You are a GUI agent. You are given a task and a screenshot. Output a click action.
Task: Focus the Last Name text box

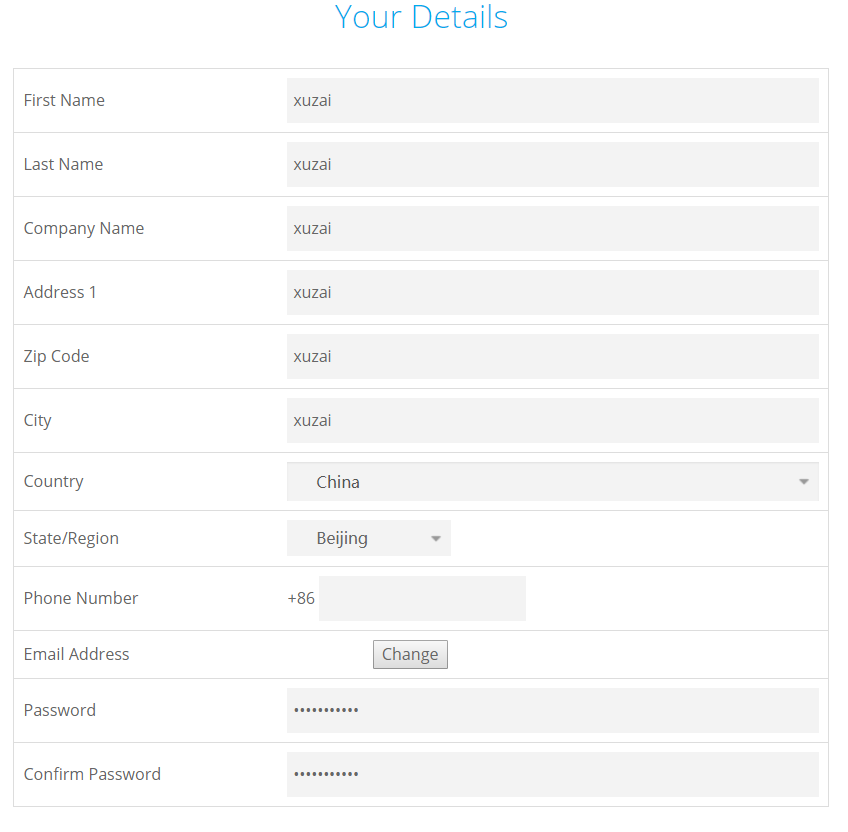pyautogui.click(x=552, y=165)
